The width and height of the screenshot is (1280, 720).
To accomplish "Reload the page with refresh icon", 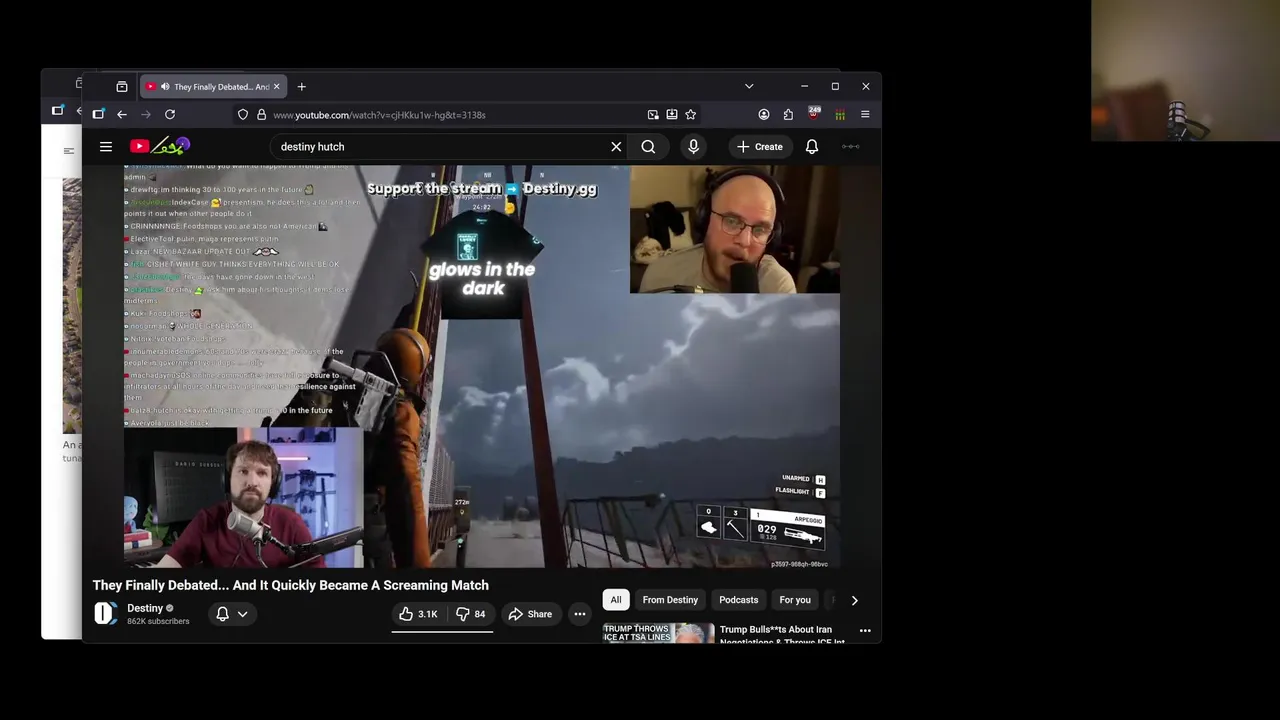I will pyautogui.click(x=170, y=115).
